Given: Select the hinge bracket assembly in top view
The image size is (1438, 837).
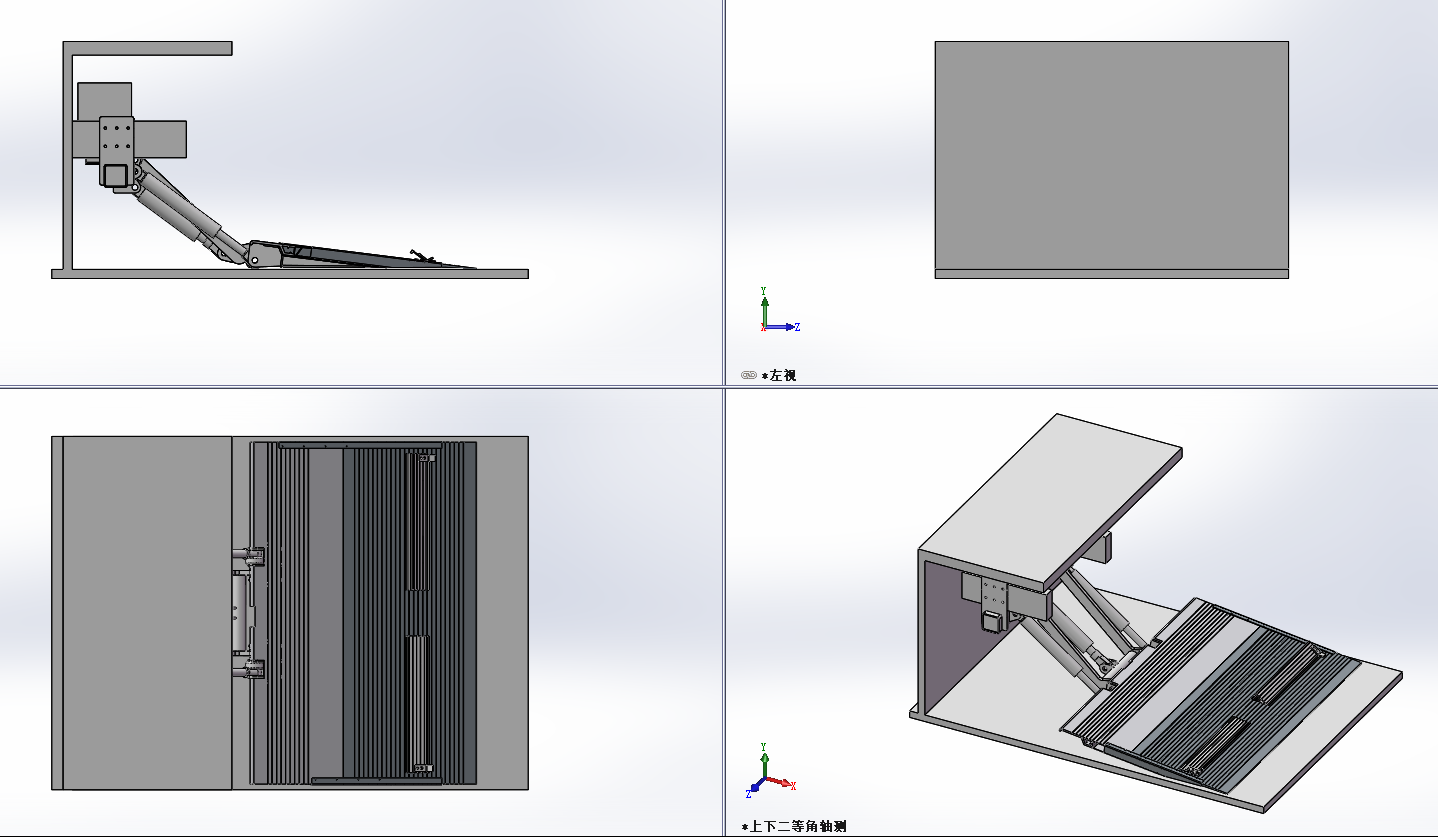Looking at the screenshot, I should point(244,611).
